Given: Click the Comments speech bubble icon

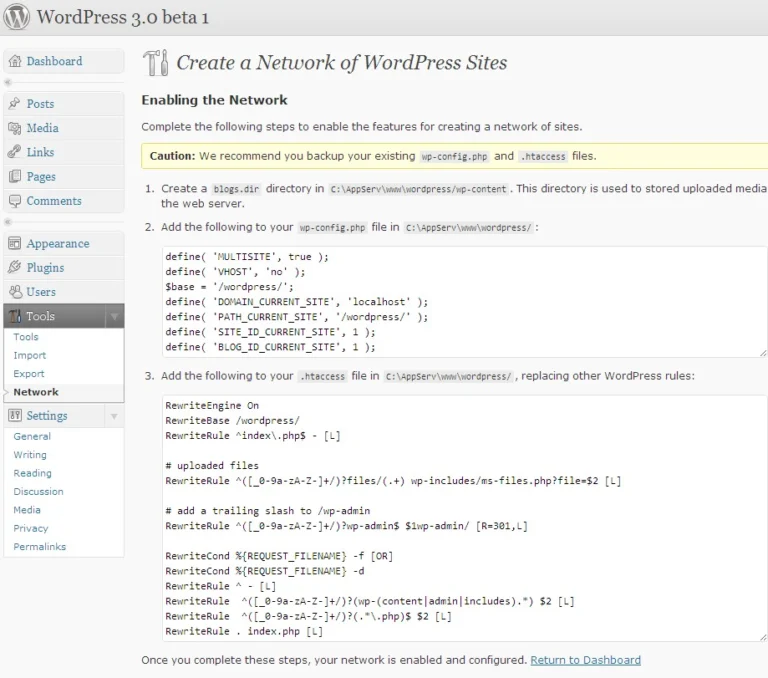Looking at the screenshot, I should point(15,201).
